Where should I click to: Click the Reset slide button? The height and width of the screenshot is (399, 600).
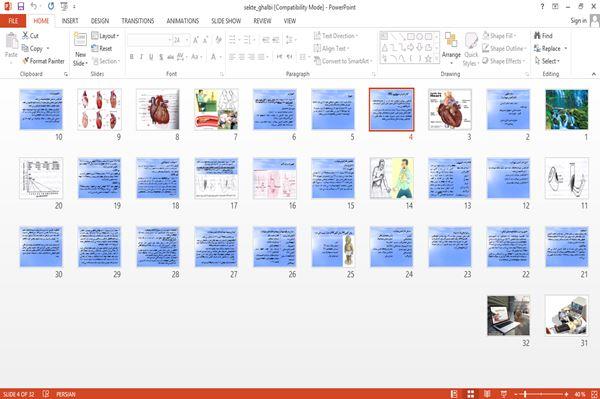pos(102,48)
